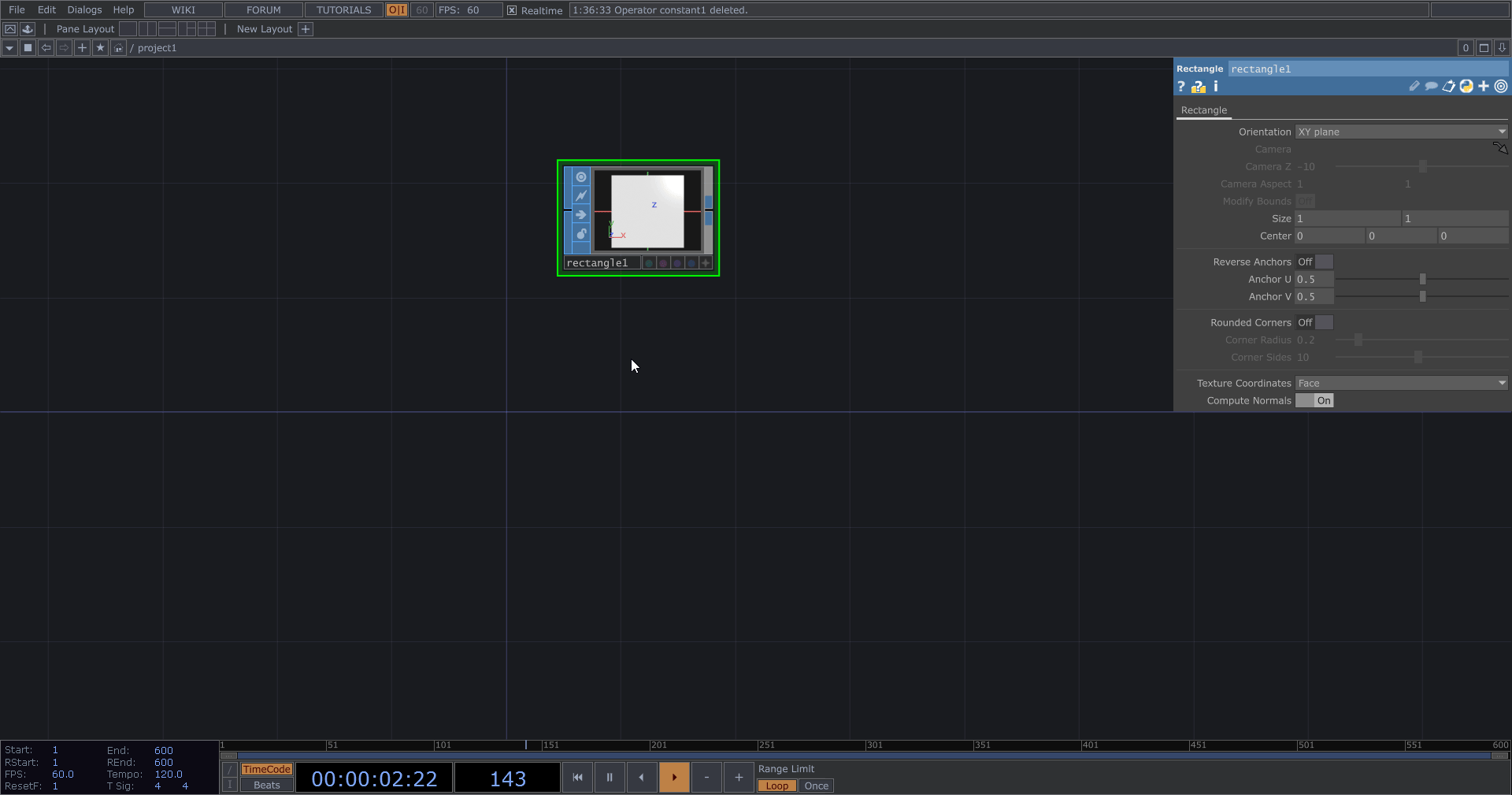
Task: Open the pane type dropdown arrow
Action: (9, 48)
